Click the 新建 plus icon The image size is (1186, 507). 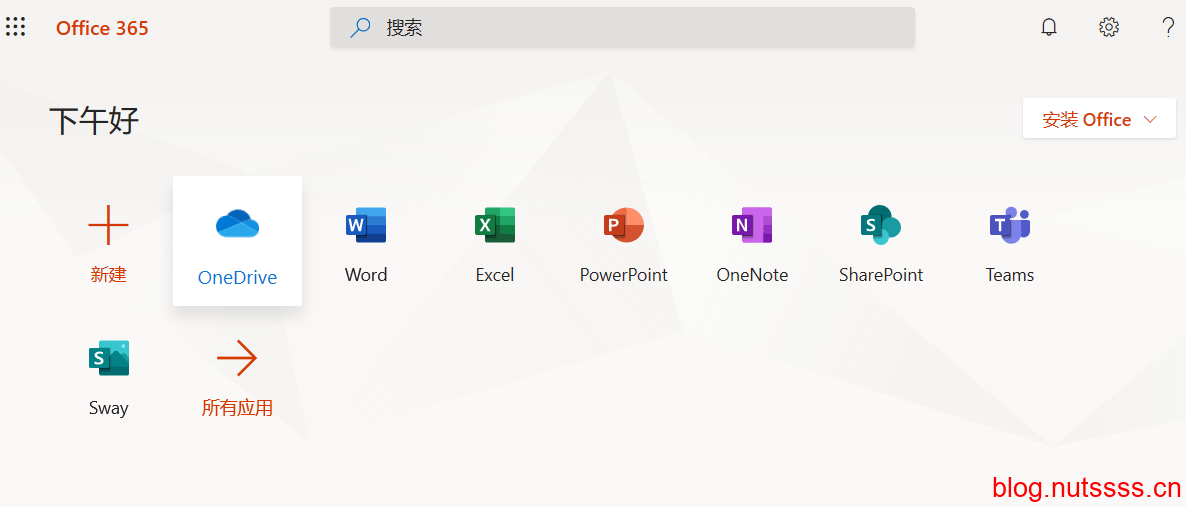[x=108, y=225]
